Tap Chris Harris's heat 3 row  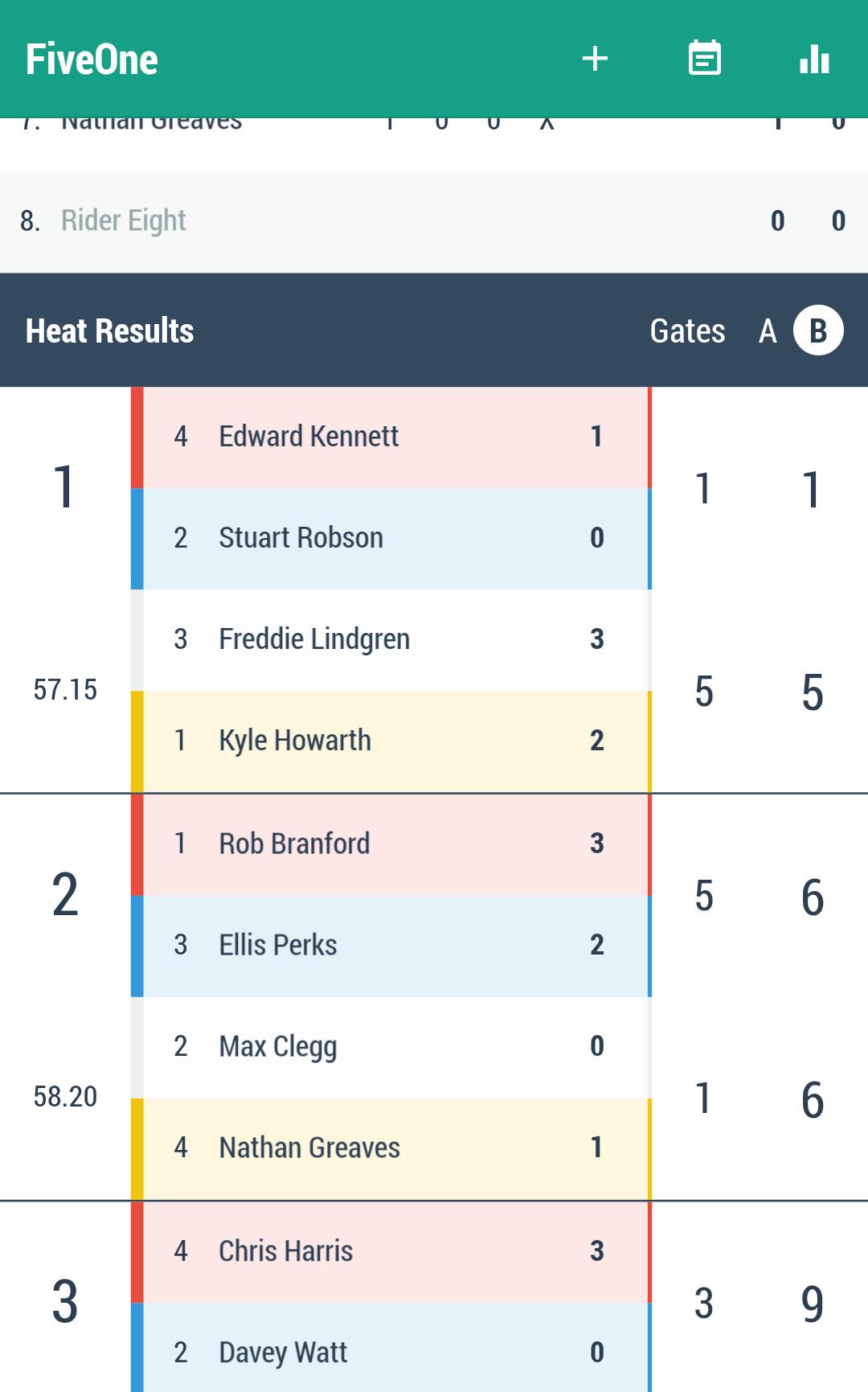391,1251
